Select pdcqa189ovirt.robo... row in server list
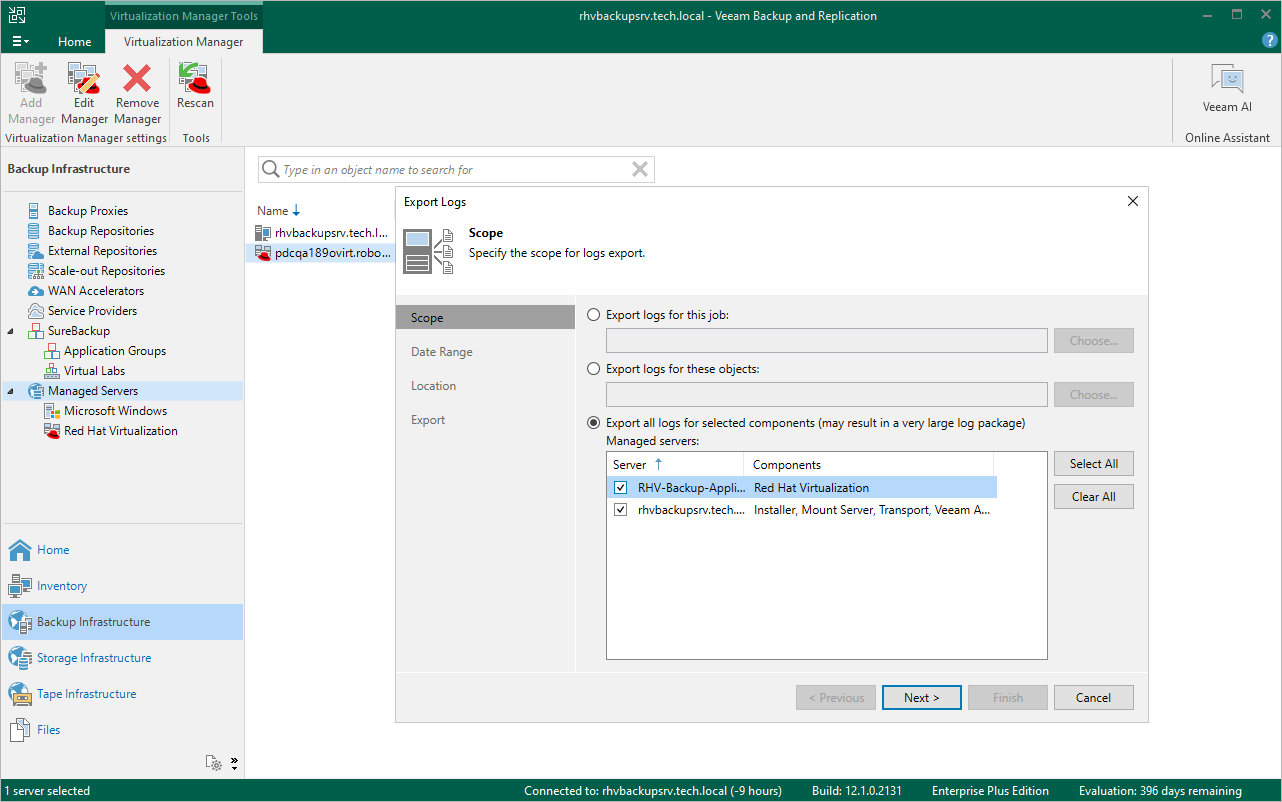The height and width of the screenshot is (802, 1282). pos(322,253)
